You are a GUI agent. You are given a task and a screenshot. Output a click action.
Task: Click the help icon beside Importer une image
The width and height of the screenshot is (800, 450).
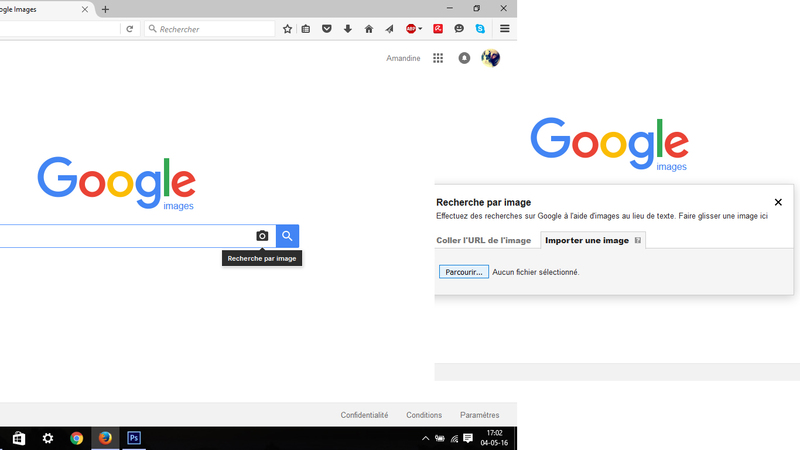[637, 240]
